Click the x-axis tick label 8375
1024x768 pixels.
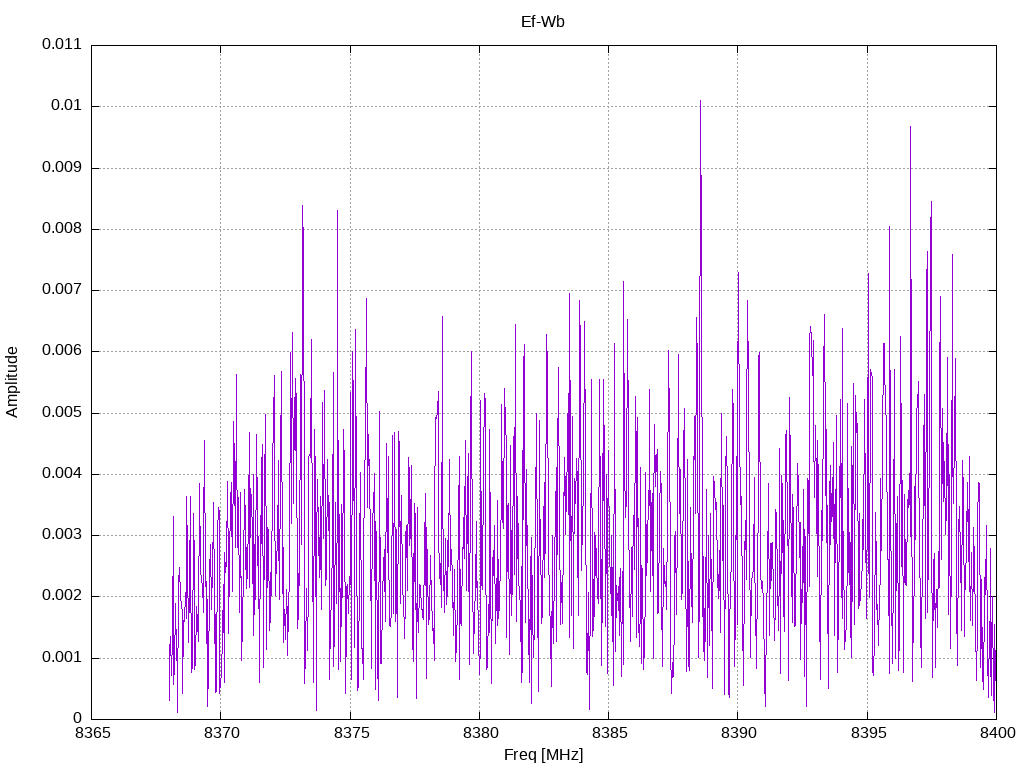tap(351, 733)
